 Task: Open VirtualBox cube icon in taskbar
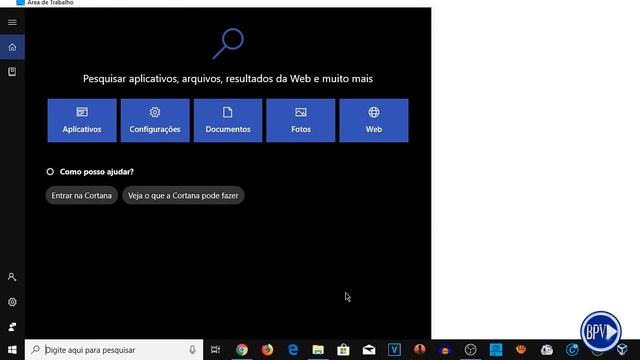(622, 350)
